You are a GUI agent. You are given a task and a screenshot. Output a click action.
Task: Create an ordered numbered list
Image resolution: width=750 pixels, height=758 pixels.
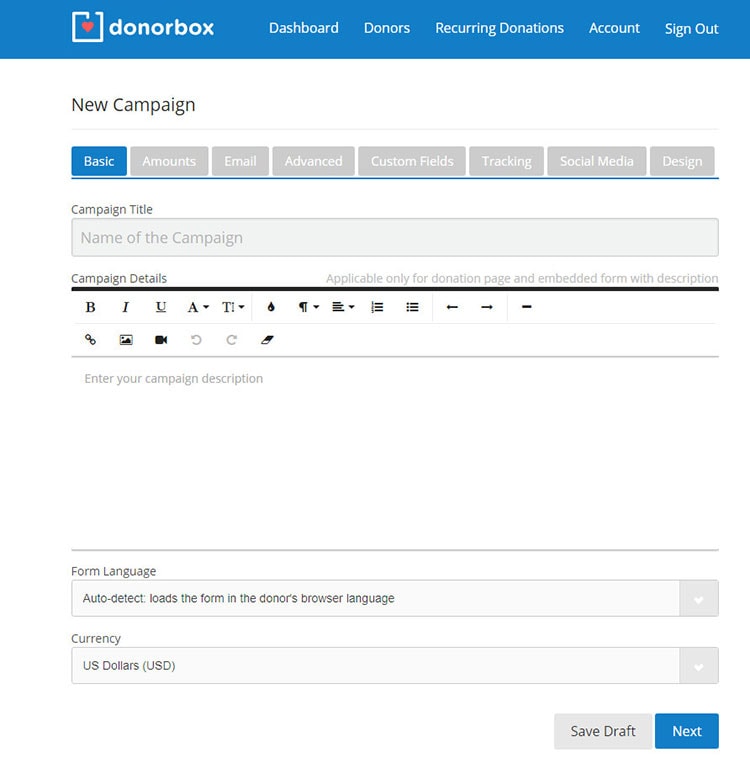click(377, 307)
